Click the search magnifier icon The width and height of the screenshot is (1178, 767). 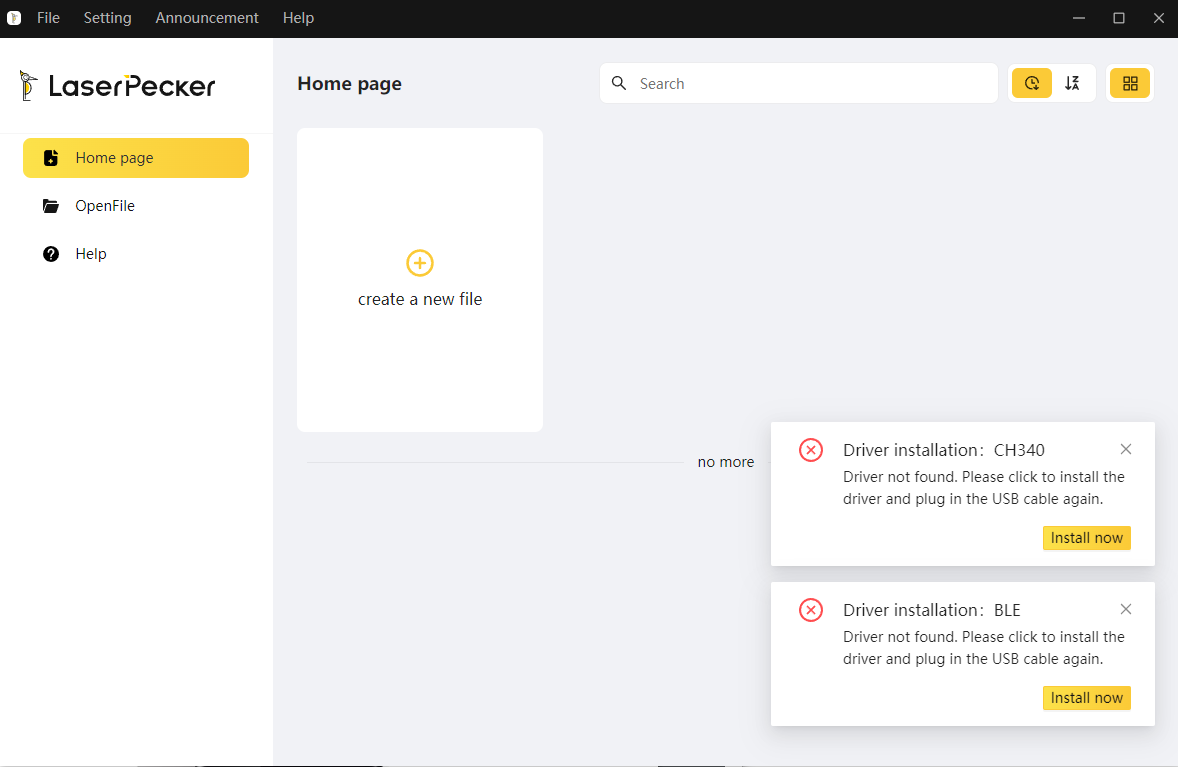(619, 83)
